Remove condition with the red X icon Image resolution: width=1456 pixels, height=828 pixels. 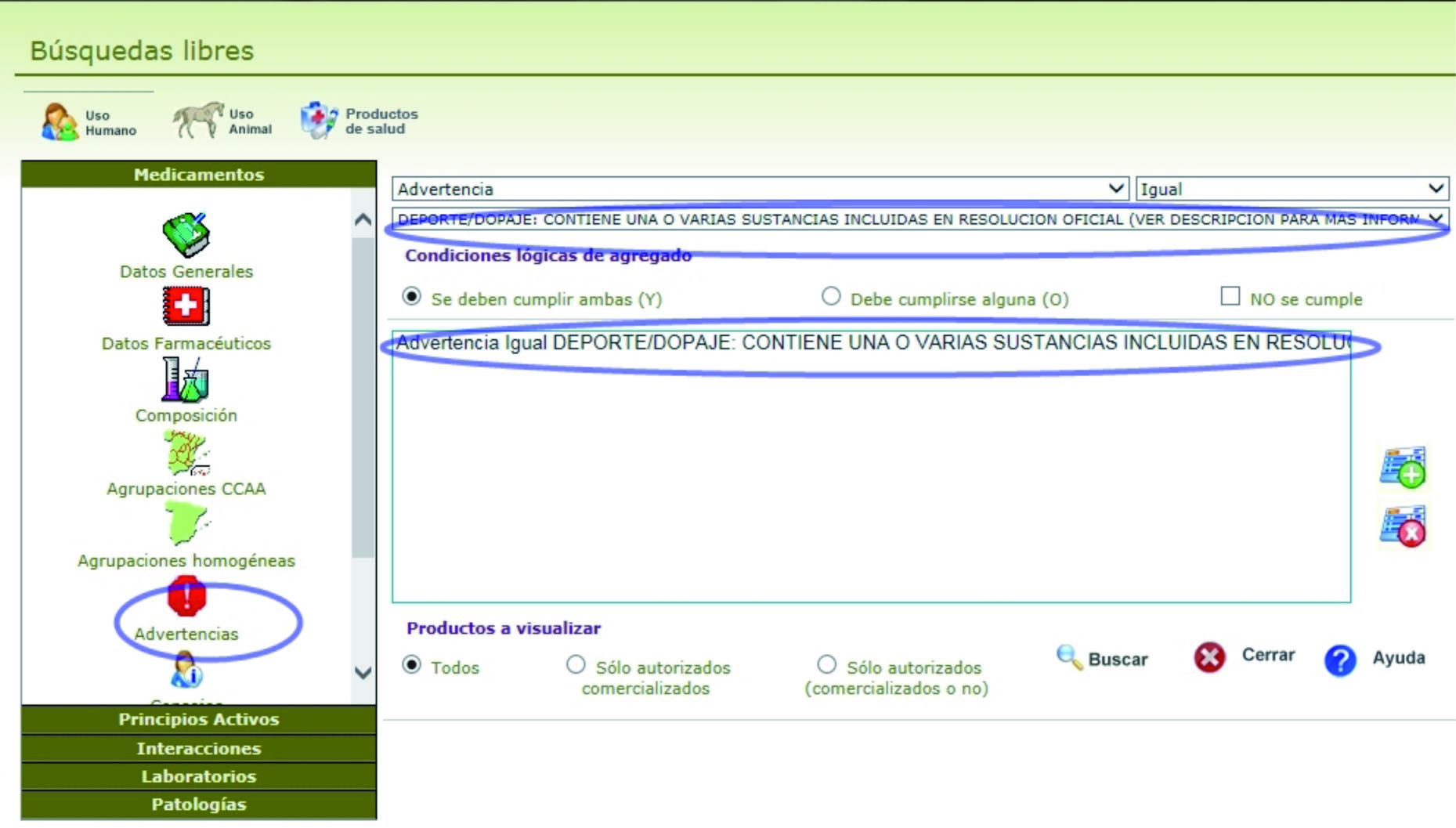1402,527
